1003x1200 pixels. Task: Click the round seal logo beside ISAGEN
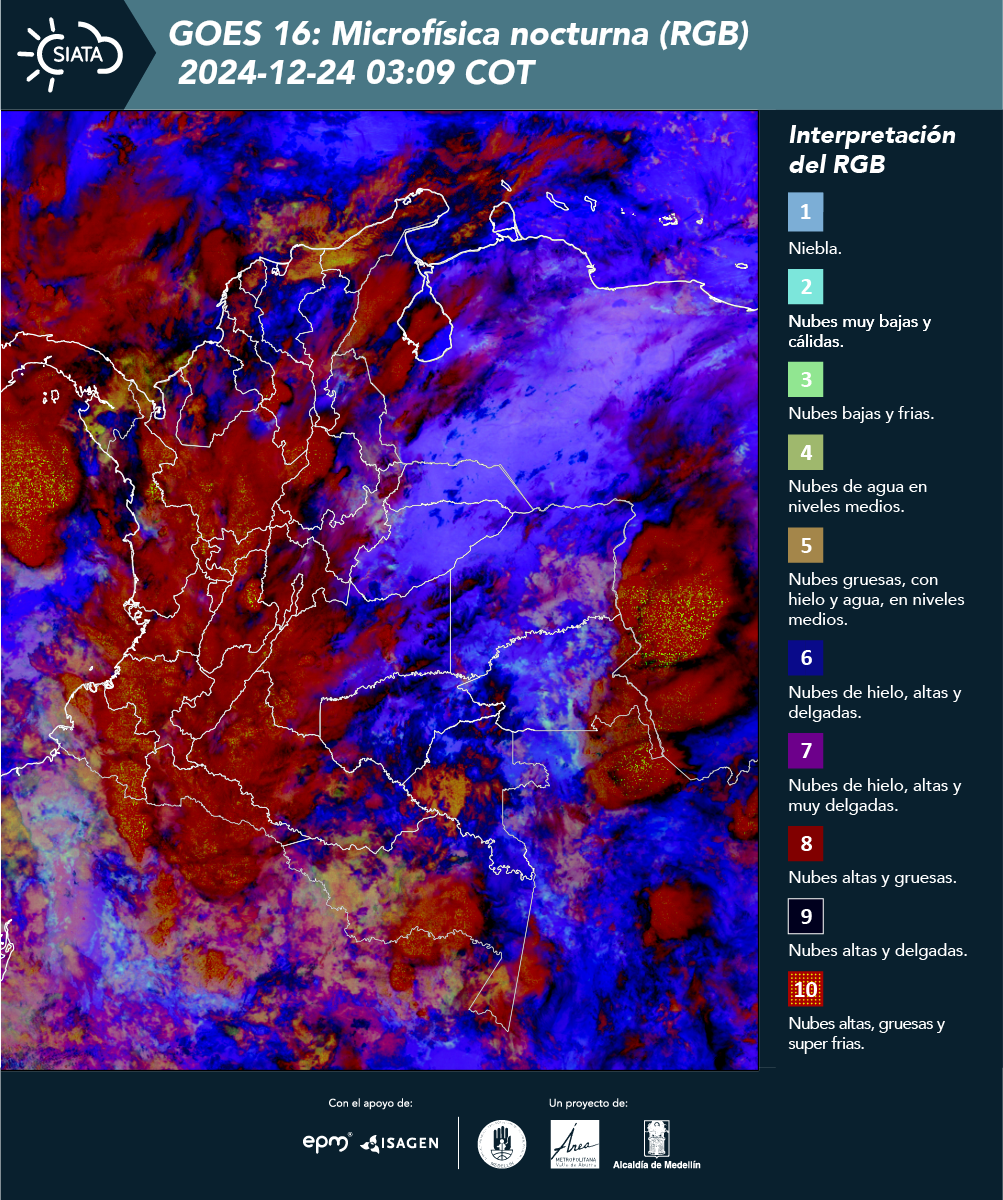[x=502, y=1144]
